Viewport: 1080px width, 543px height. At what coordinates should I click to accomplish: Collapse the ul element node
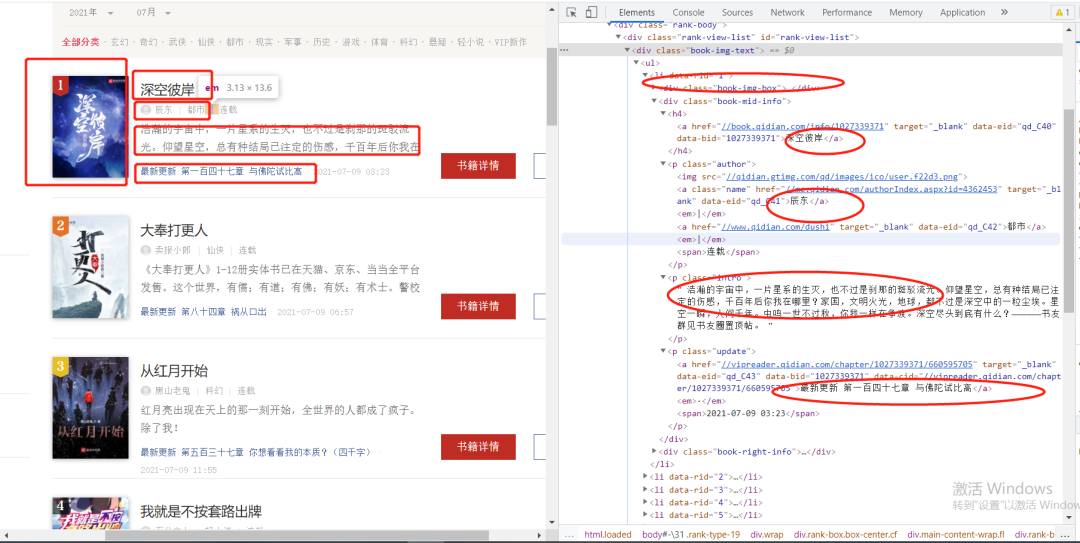tap(636, 63)
